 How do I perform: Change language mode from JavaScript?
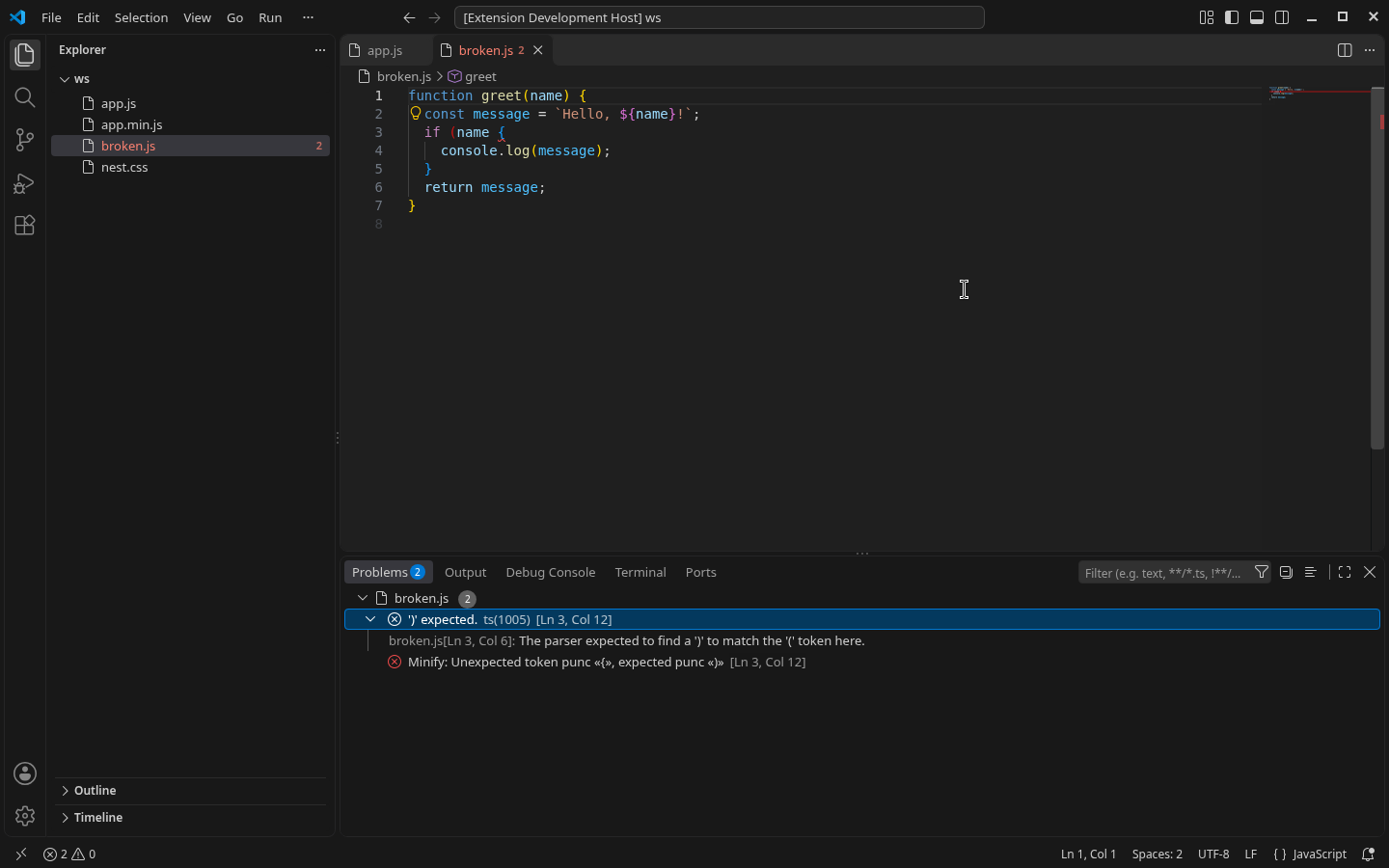point(1320,854)
